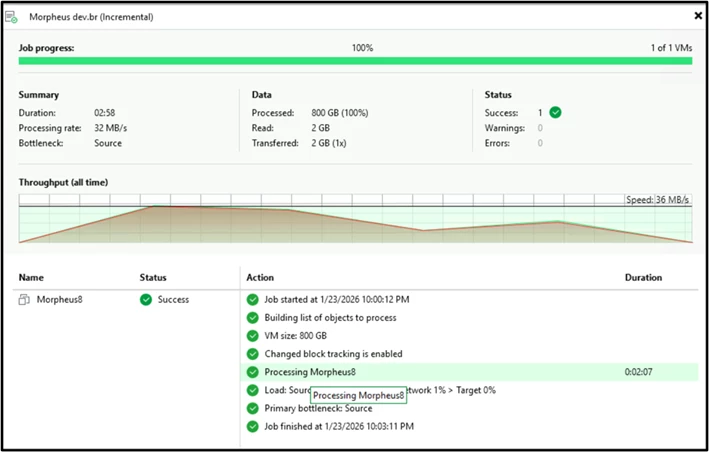Viewport: 709px width, 452px height.
Task: Click the 'Processing Morpheus8' tooltip
Action: tap(359, 396)
